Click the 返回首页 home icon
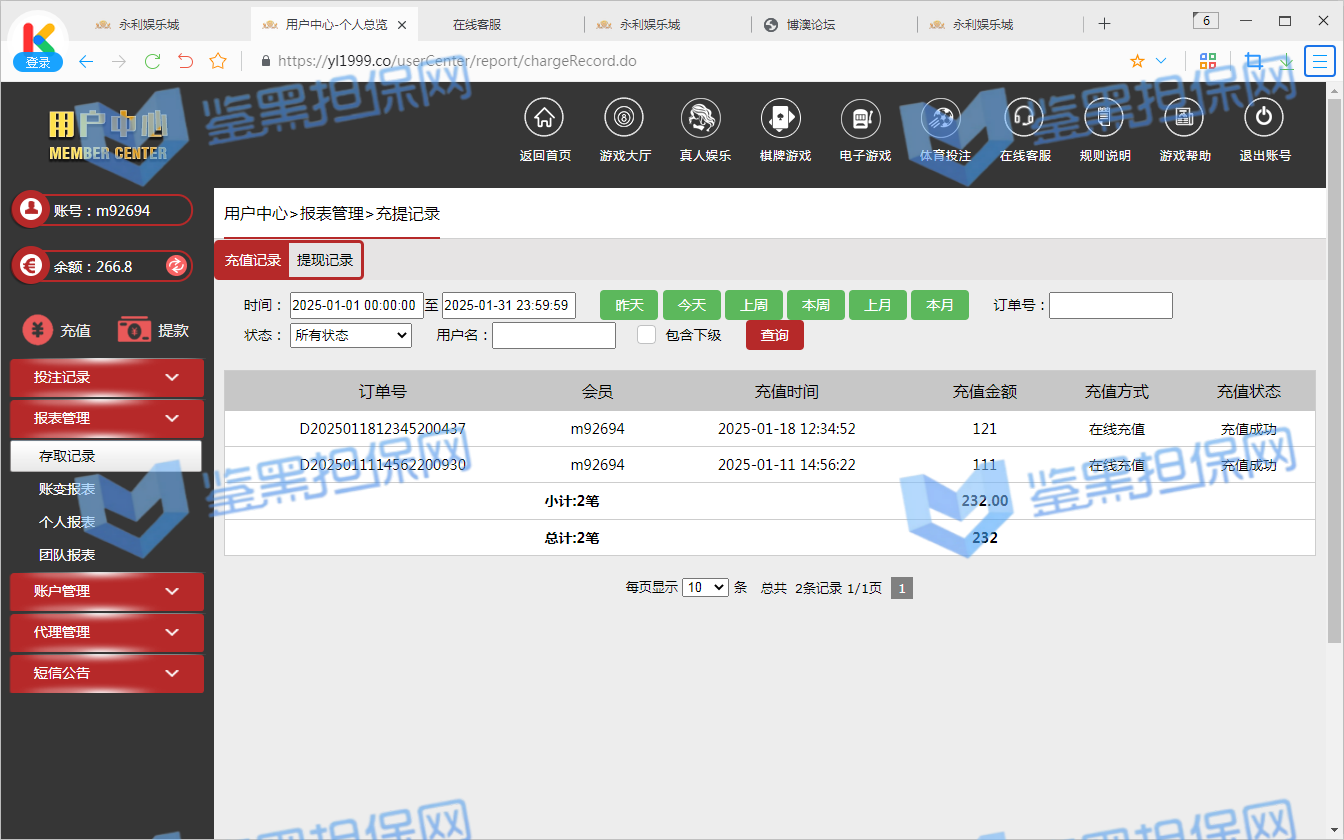1344x840 pixels. (544, 118)
